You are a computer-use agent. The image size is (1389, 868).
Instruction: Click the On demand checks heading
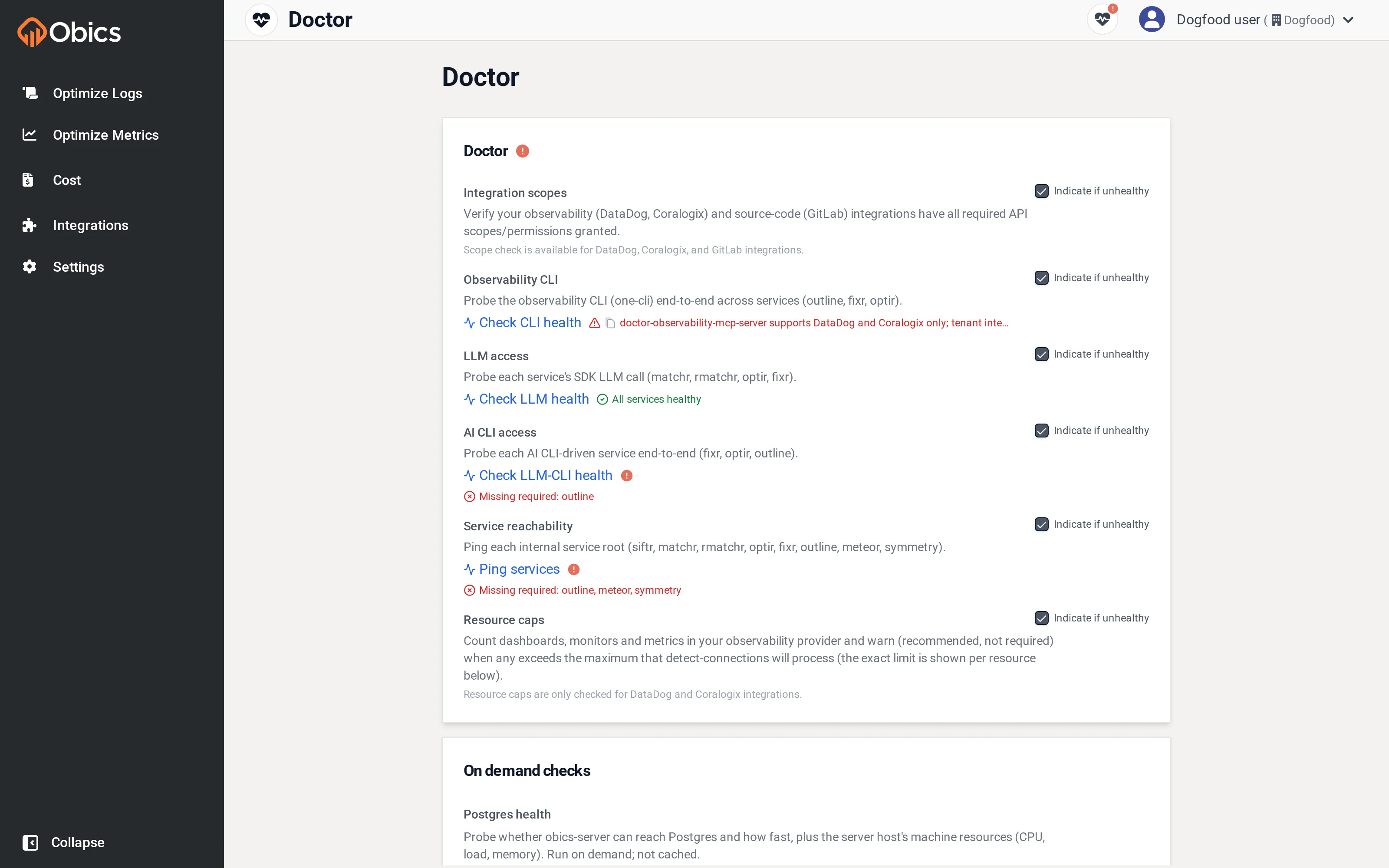[527, 770]
